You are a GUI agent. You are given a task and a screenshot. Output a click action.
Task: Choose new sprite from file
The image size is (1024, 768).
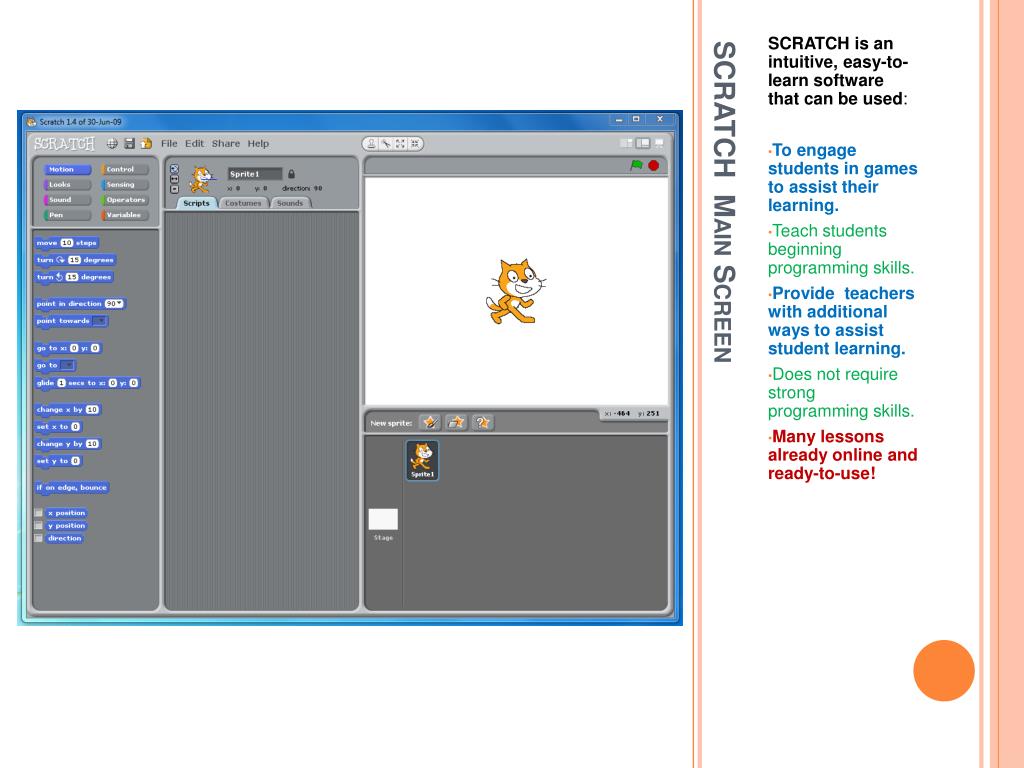[x=456, y=423]
